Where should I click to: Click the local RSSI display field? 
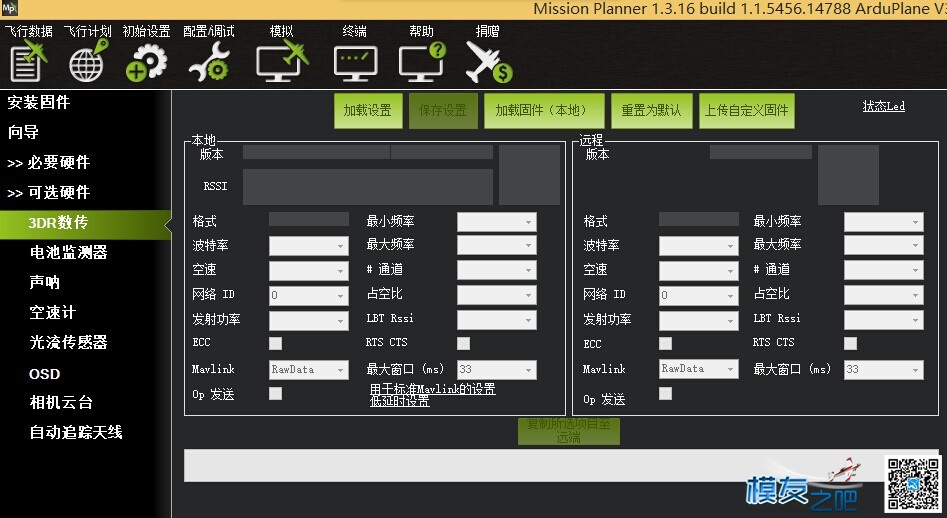[368, 187]
